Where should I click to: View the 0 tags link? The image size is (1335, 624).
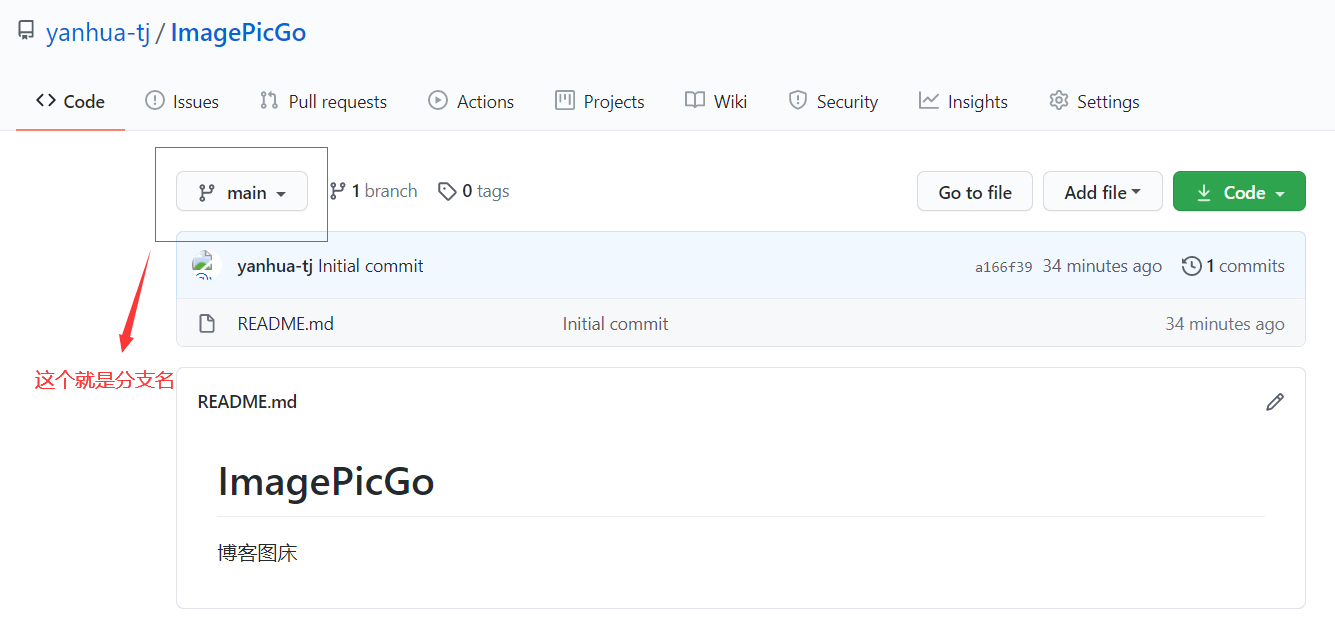point(474,191)
